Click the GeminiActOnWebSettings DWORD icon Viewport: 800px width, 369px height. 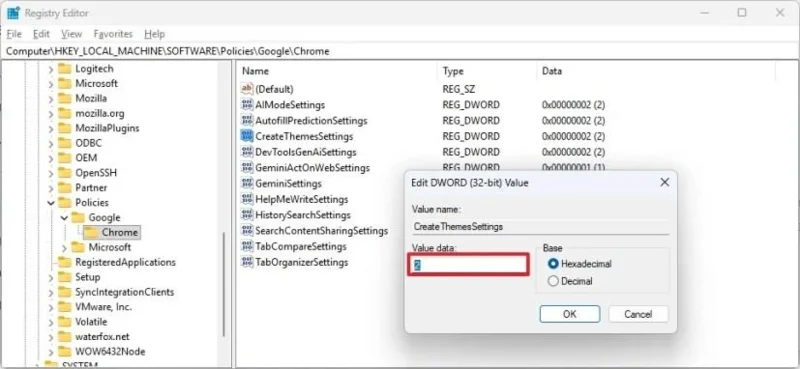[247, 167]
